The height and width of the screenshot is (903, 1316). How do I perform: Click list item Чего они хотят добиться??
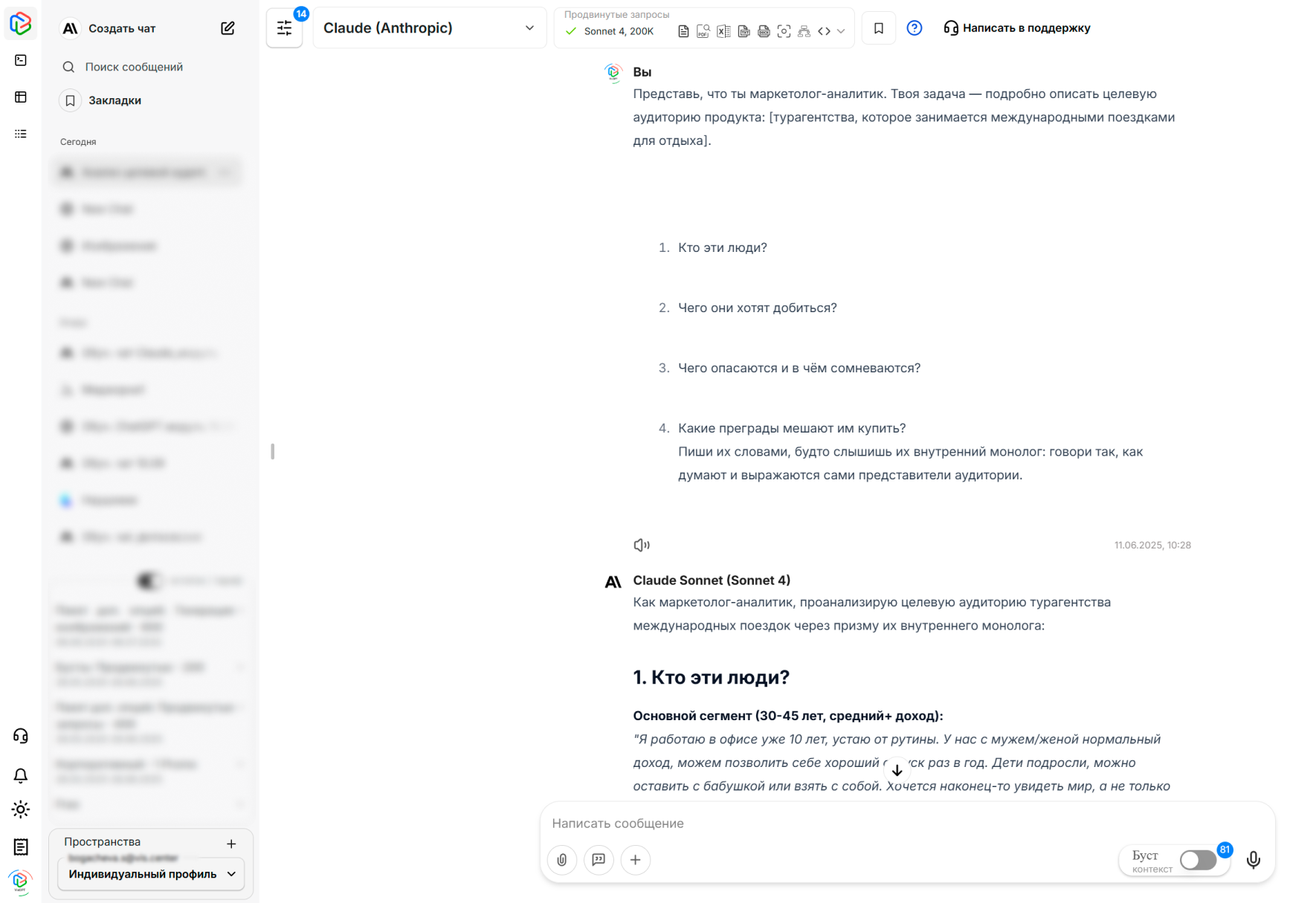pos(757,308)
